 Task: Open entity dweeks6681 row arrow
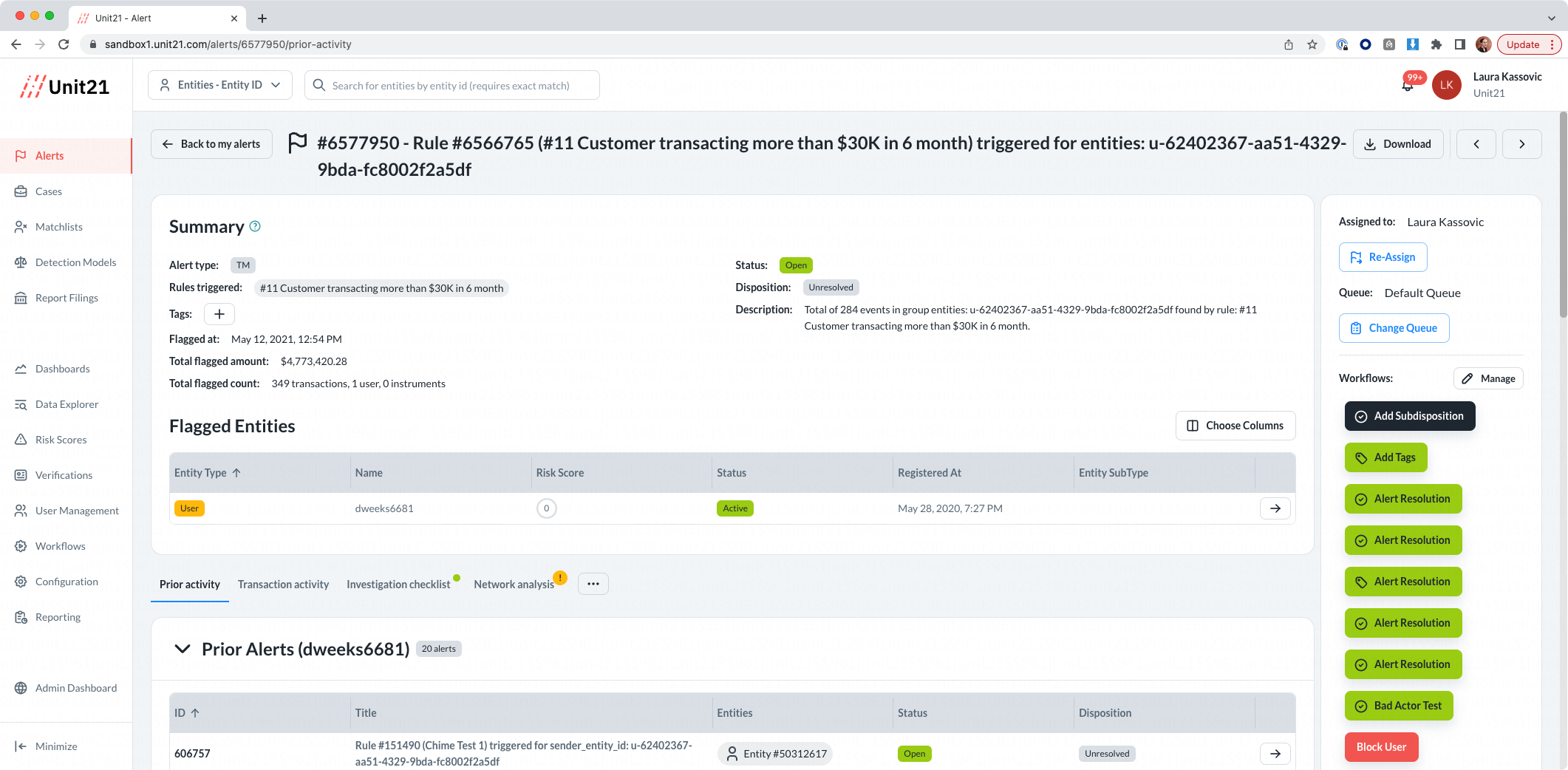(x=1275, y=508)
